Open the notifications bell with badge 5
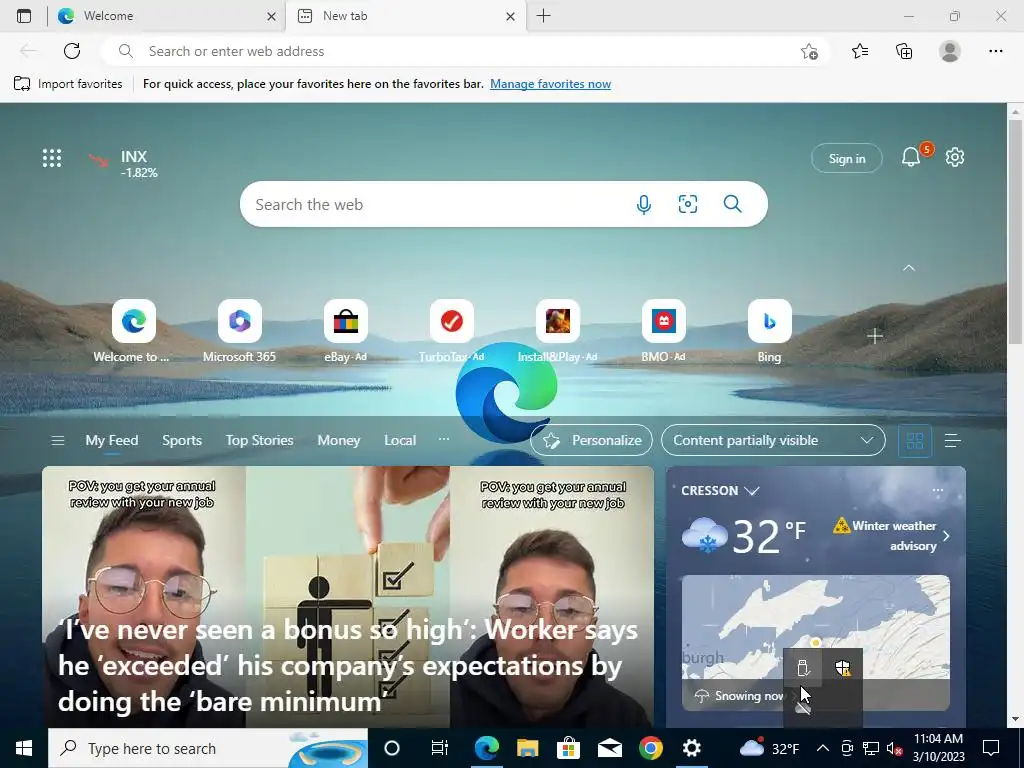 pyautogui.click(x=912, y=157)
